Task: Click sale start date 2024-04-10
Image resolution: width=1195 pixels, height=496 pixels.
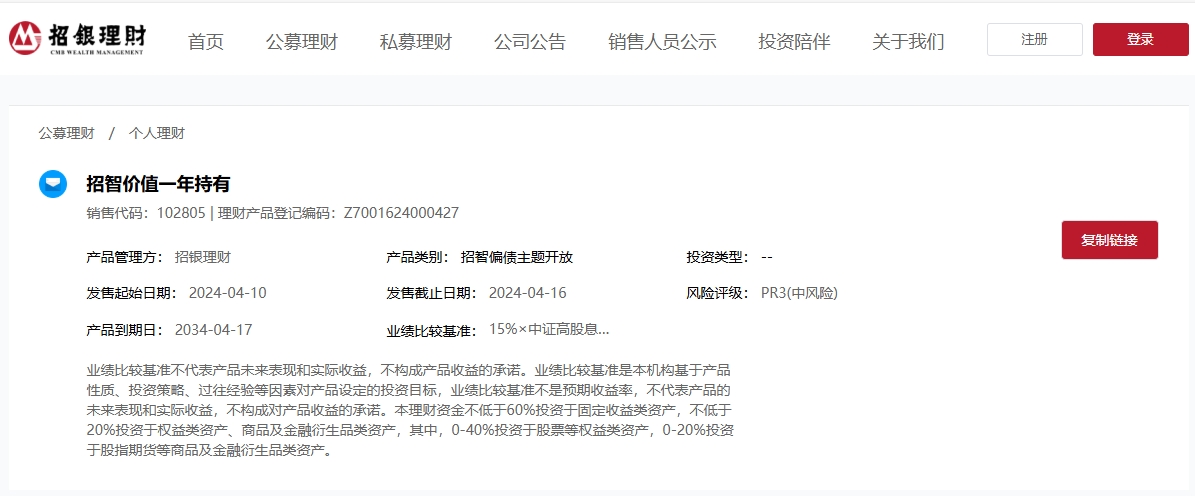Action: click(x=228, y=293)
